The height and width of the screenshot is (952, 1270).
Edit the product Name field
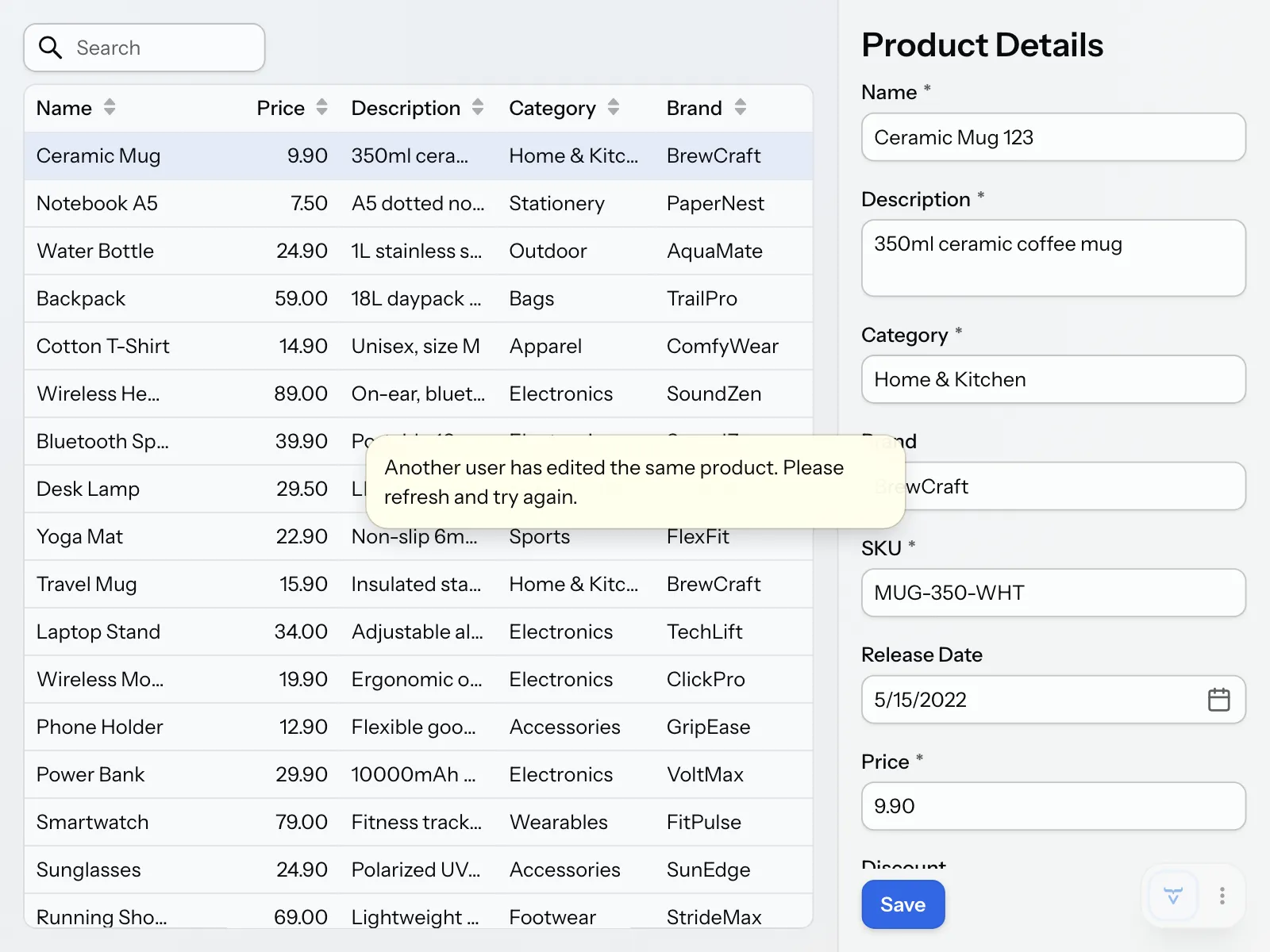1053,137
